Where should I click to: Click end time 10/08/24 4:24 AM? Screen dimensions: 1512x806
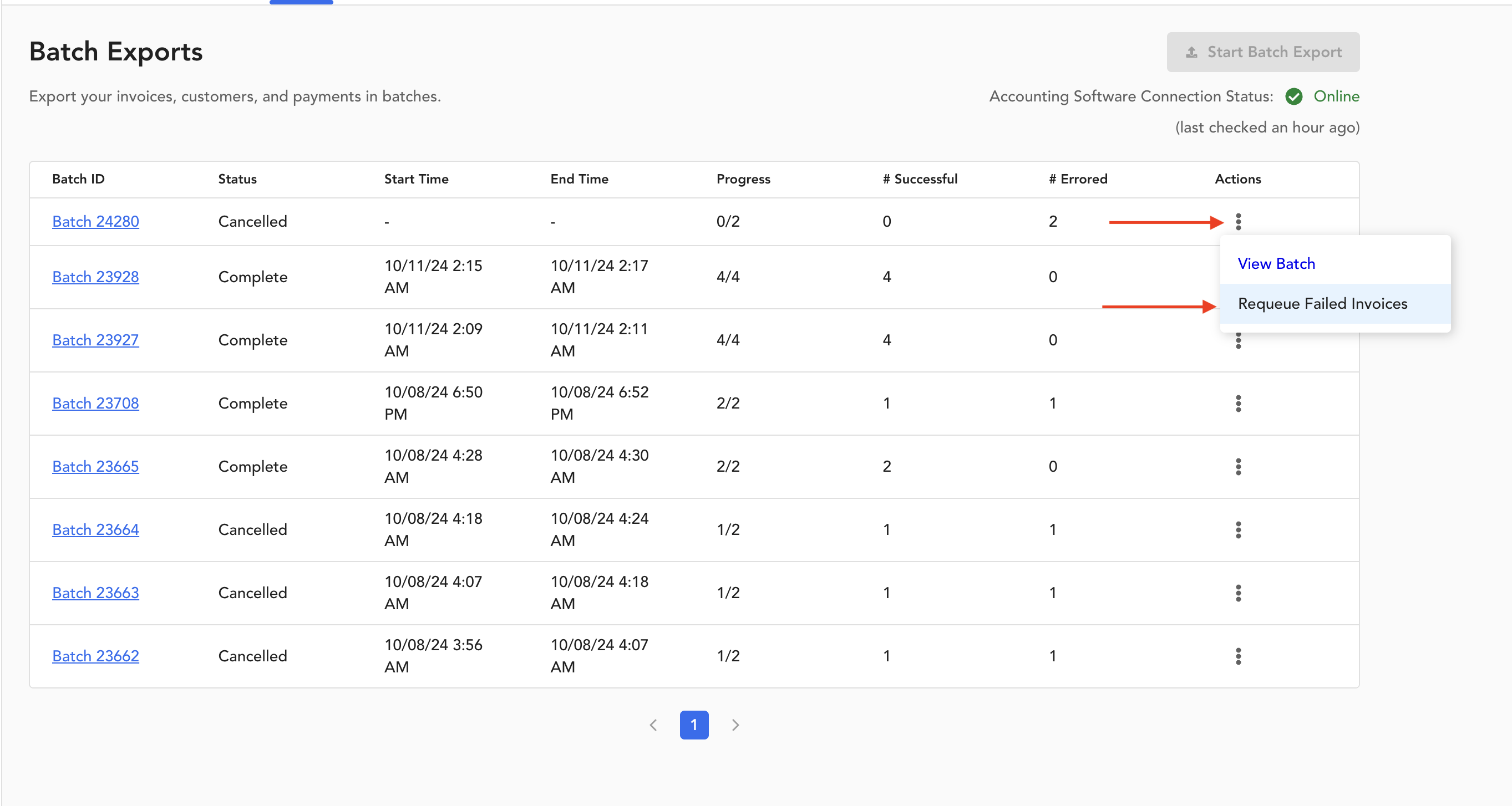pos(599,530)
